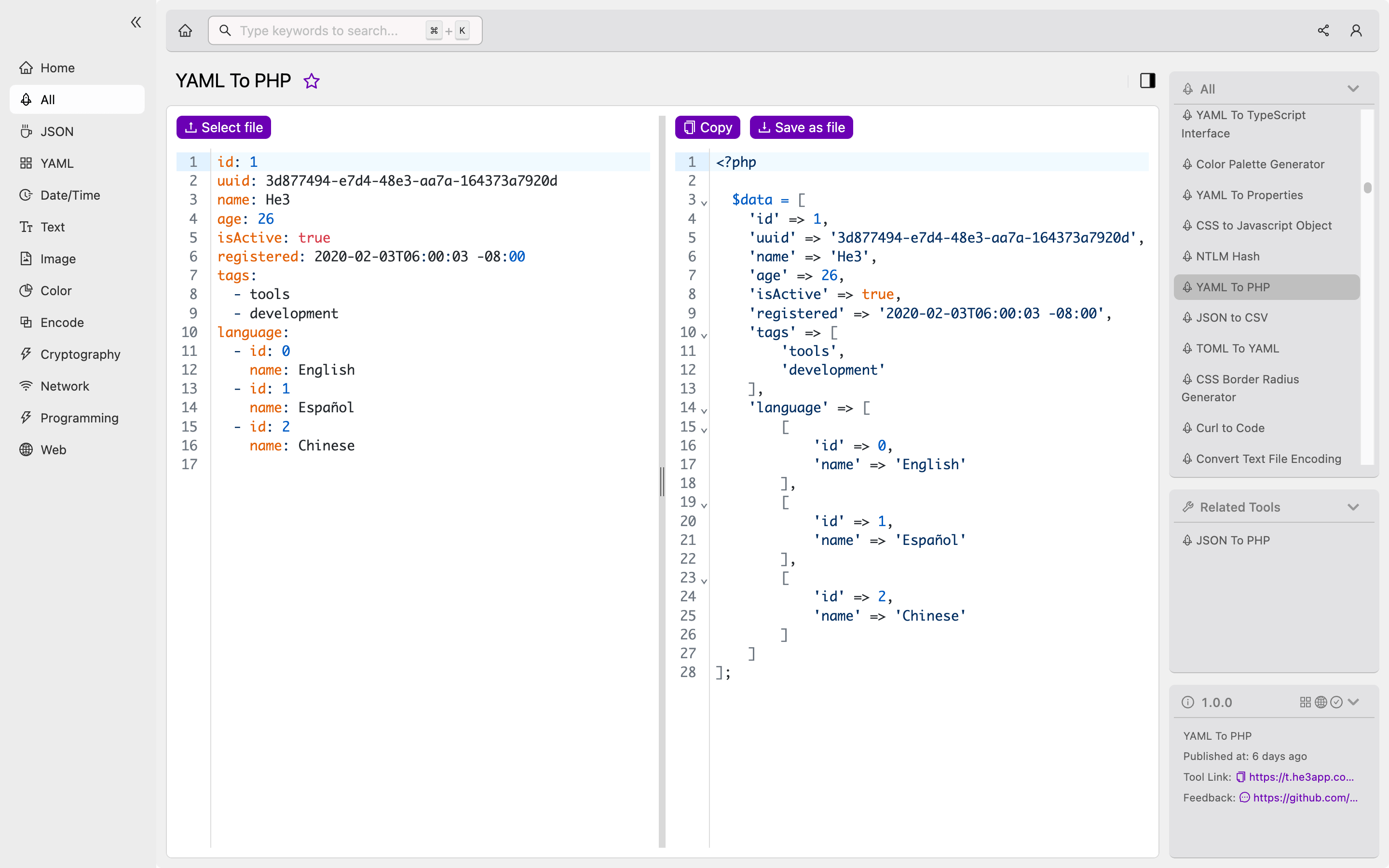Click the editor split divider handle
Screen dimensions: 1389x868
tap(662, 481)
